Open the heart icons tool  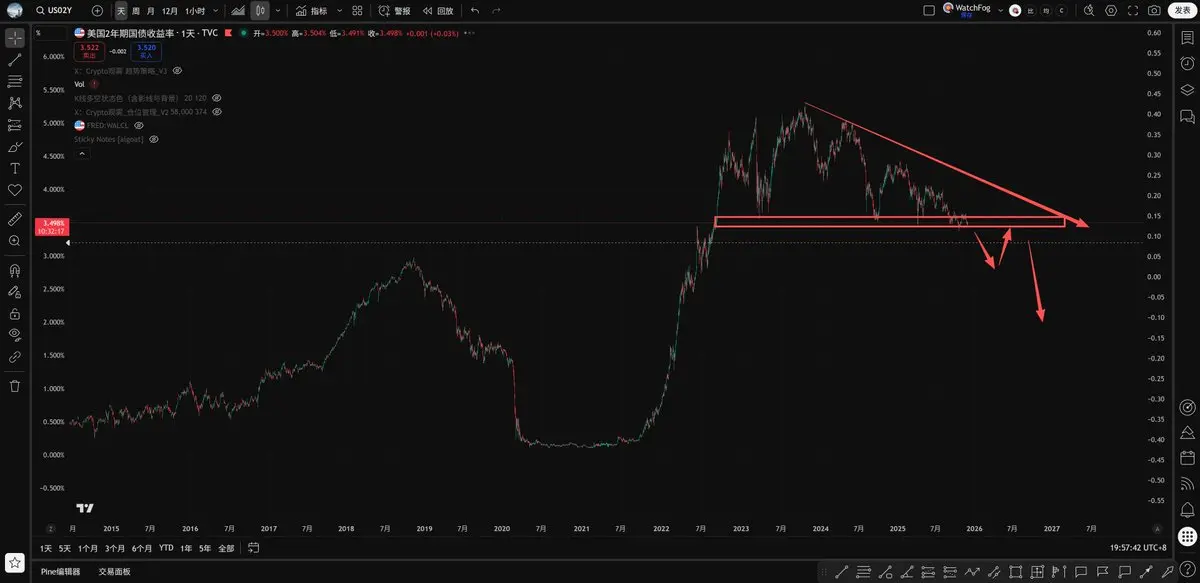point(15,190)
